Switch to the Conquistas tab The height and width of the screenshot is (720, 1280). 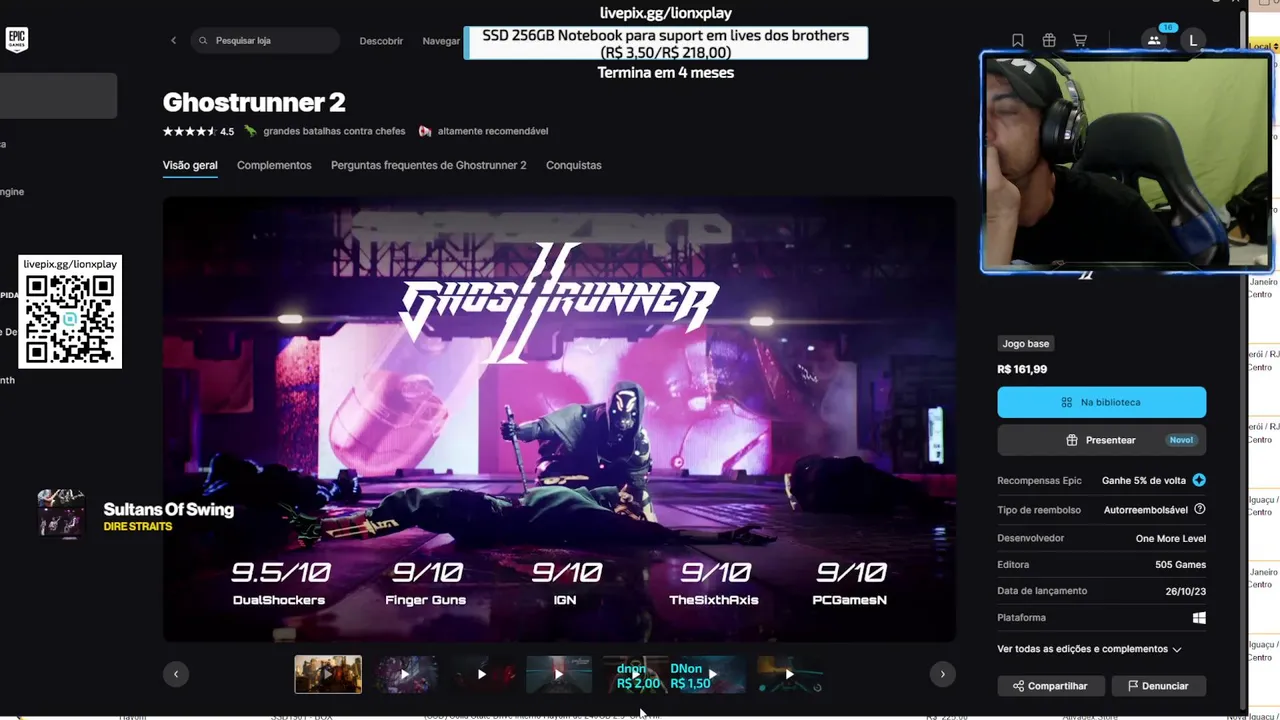pyautogui.click(x=574, y=165)
